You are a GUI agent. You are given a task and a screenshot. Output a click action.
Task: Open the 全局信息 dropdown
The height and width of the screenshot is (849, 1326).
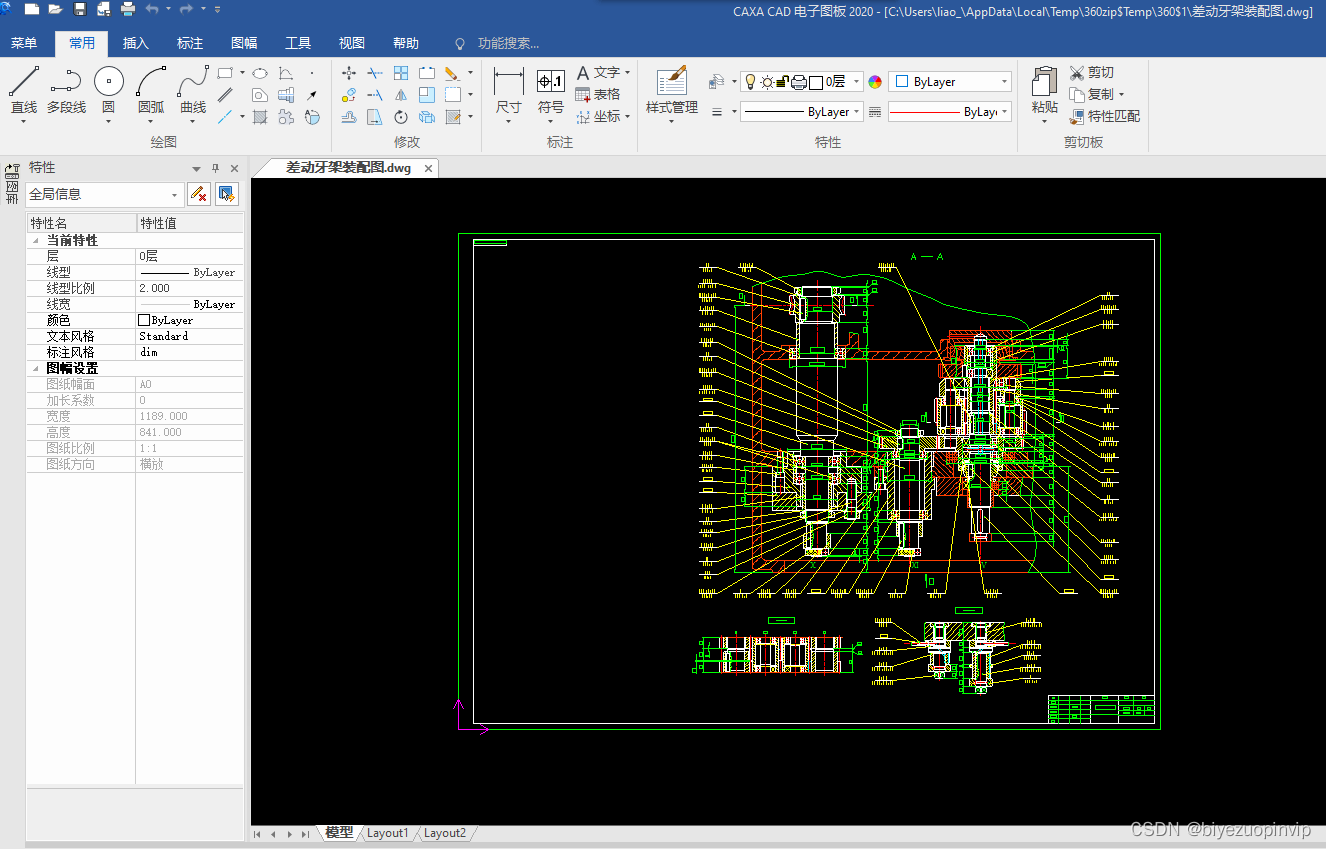[105, 194]
